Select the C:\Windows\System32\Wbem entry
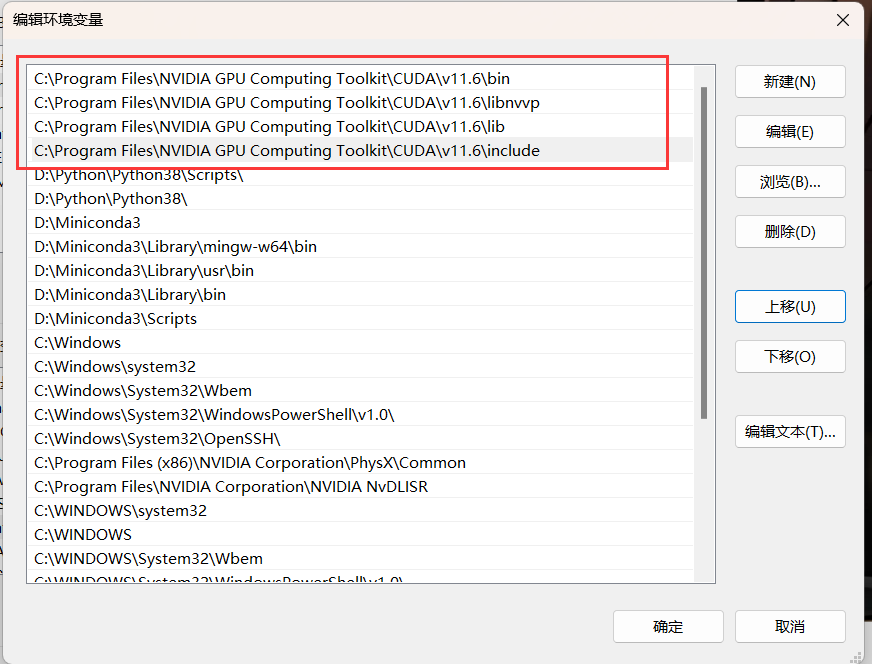The width and height of the screenshot is (872, 664). pos(362,390)
